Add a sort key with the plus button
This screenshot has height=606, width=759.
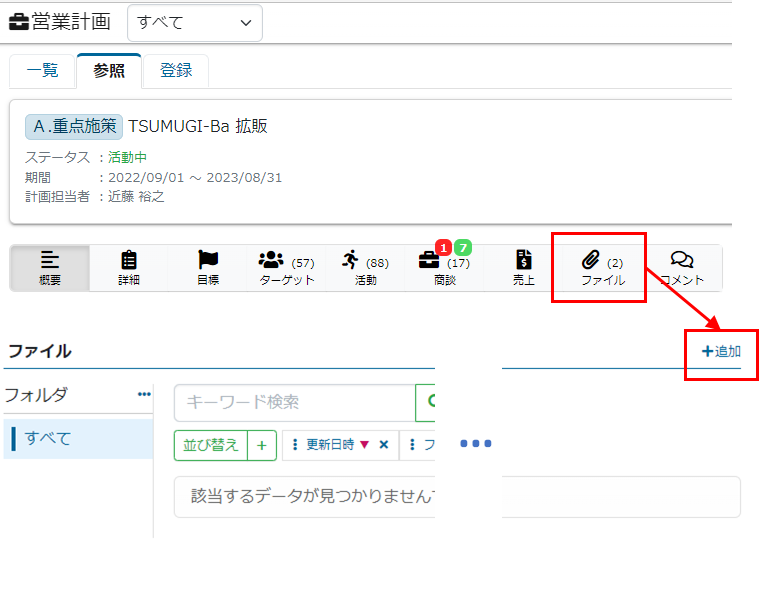point(262,445)
